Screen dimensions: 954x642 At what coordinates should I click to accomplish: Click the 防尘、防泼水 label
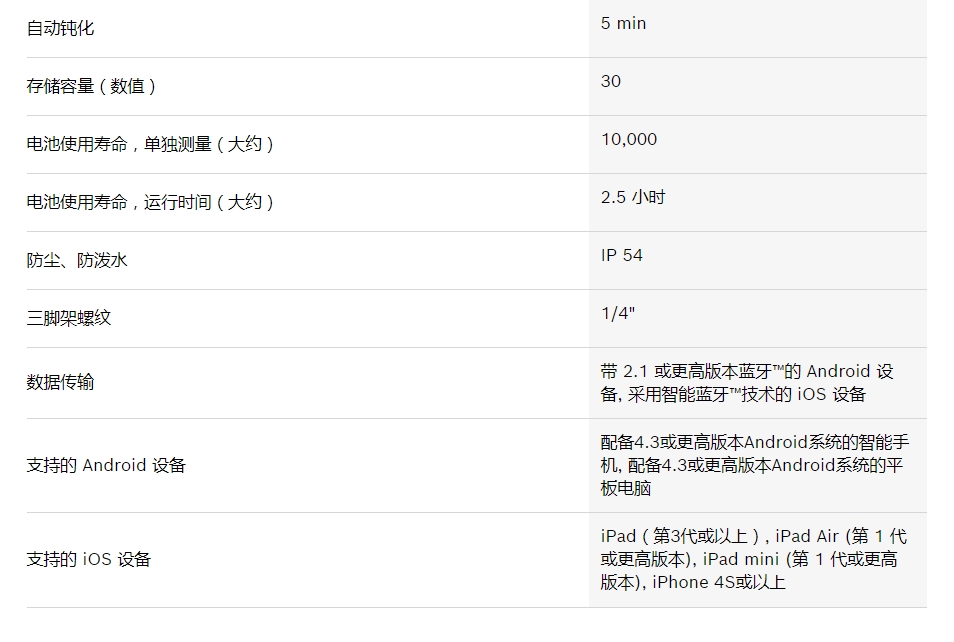pyautogui.click(x=77, y=260)
